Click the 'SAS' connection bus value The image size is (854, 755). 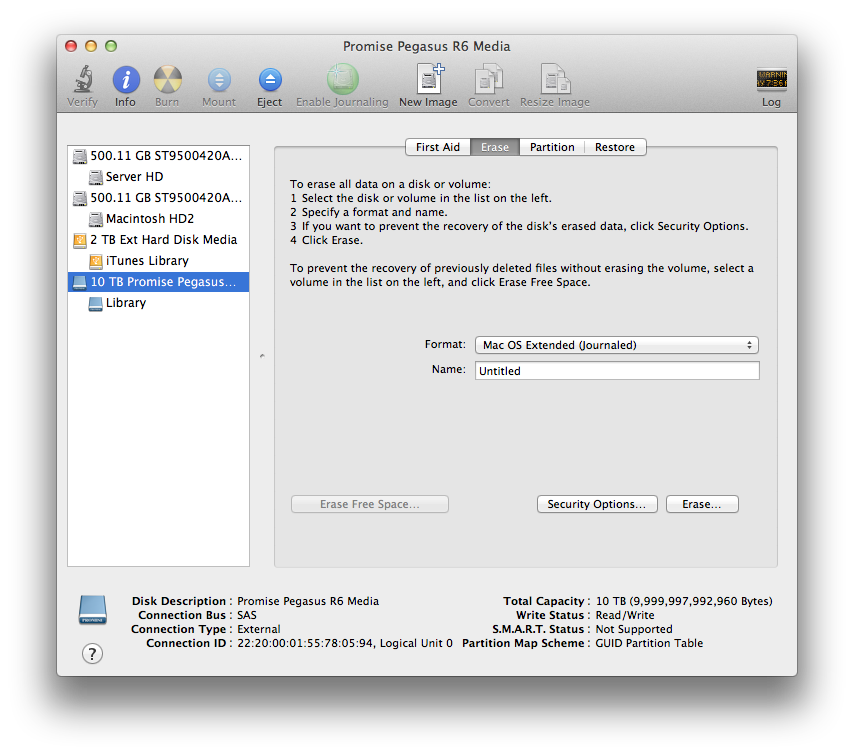click(x=247, y=615)
